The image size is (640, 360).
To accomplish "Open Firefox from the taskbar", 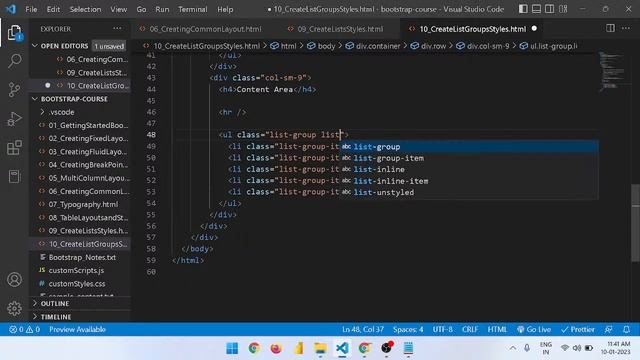I will click(x=276, y=348).
